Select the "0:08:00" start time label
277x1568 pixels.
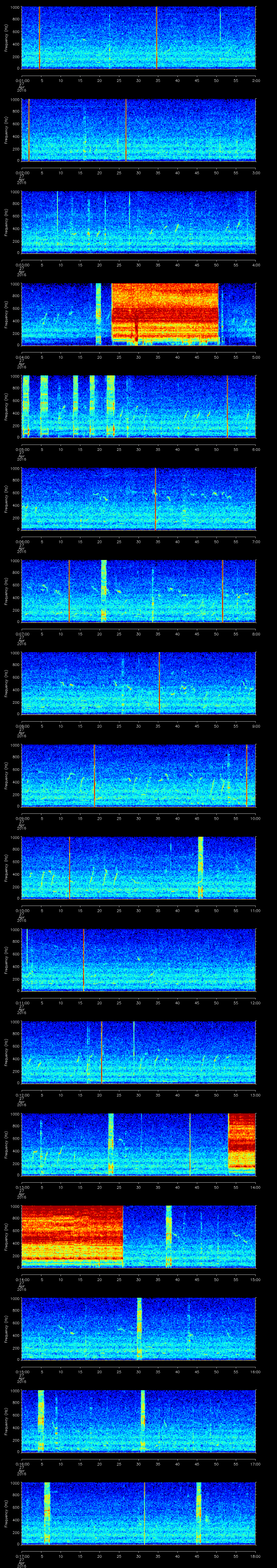(x=22, y=726)
